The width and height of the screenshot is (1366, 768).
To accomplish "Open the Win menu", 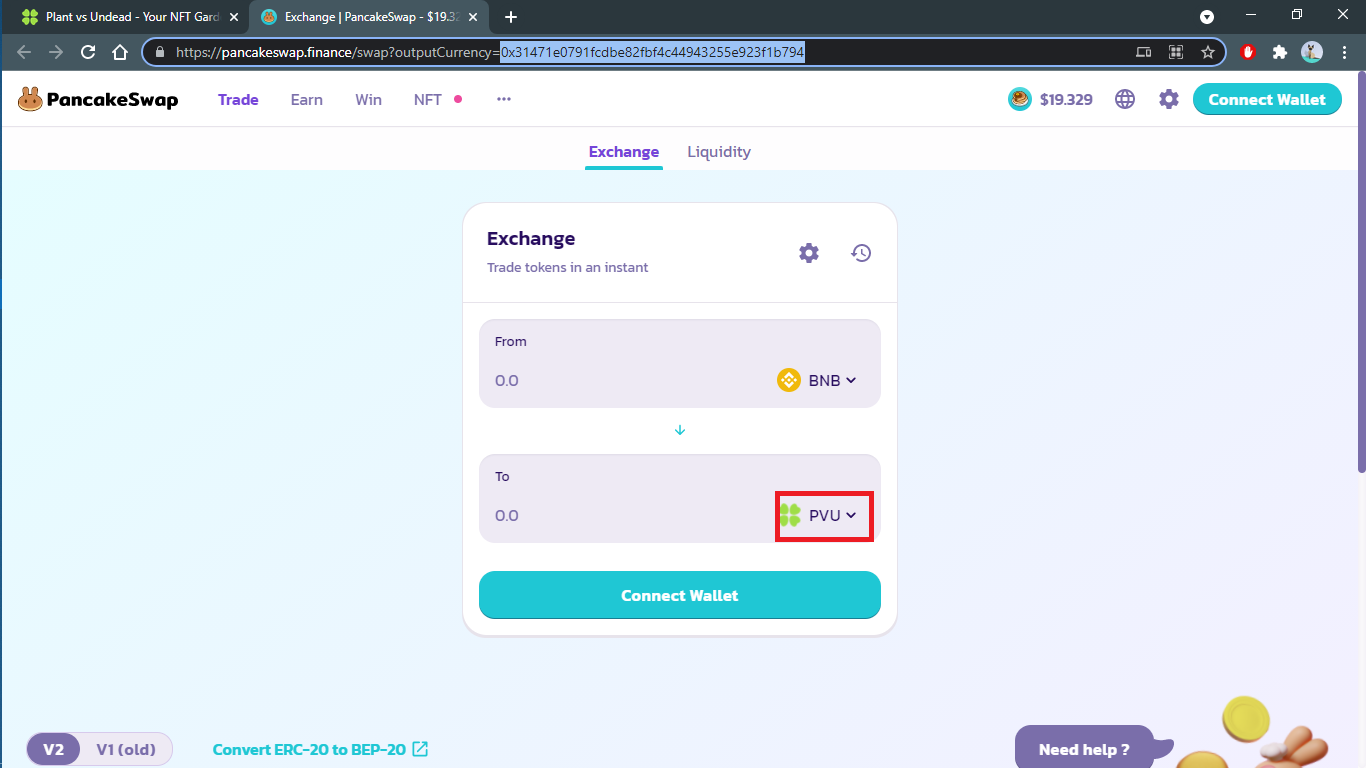I will coord(368,99).
